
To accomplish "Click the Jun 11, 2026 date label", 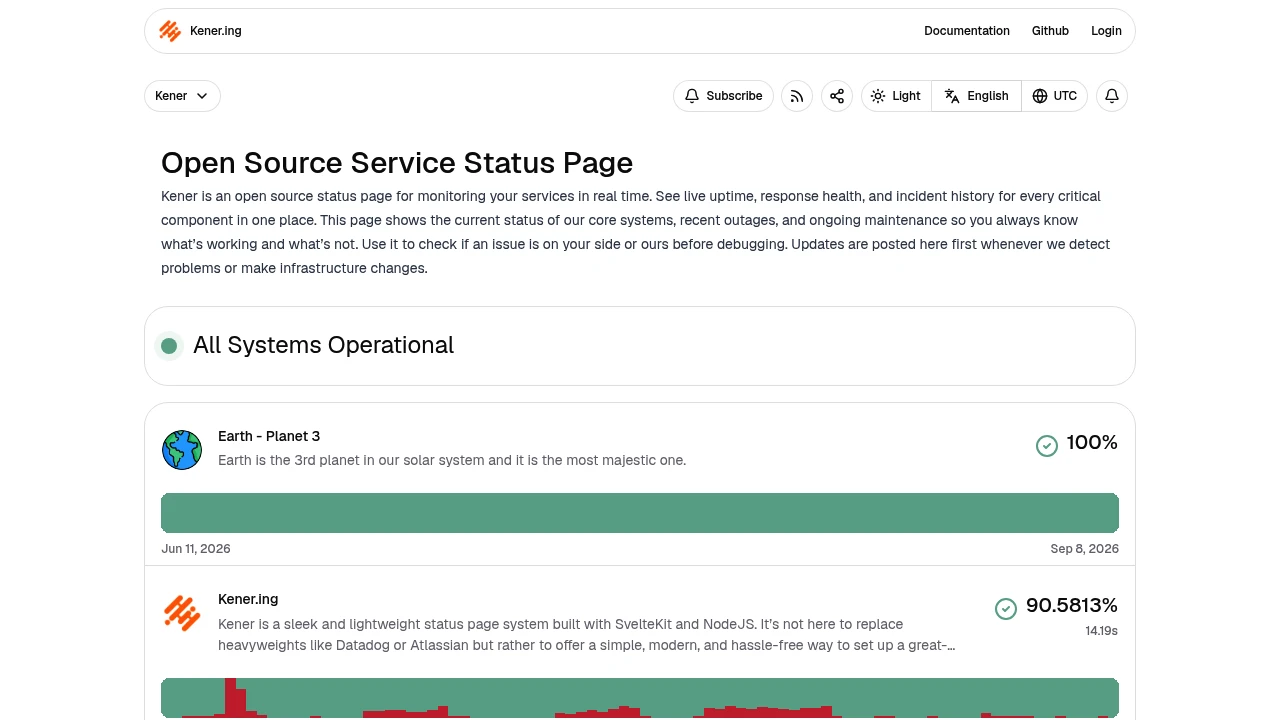I will [196, 549].
